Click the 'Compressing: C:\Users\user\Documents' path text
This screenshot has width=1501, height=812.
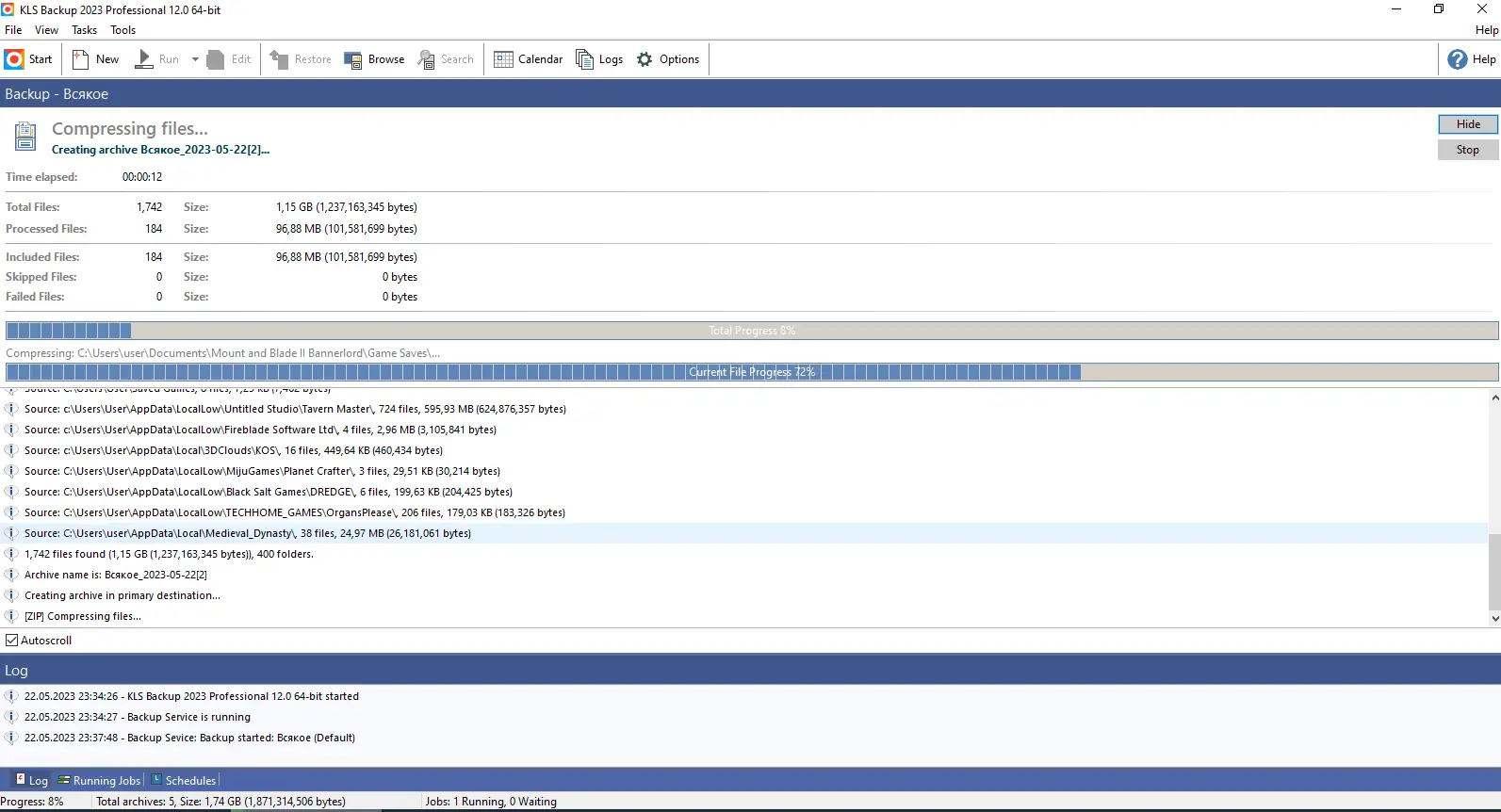click(223, 353)
